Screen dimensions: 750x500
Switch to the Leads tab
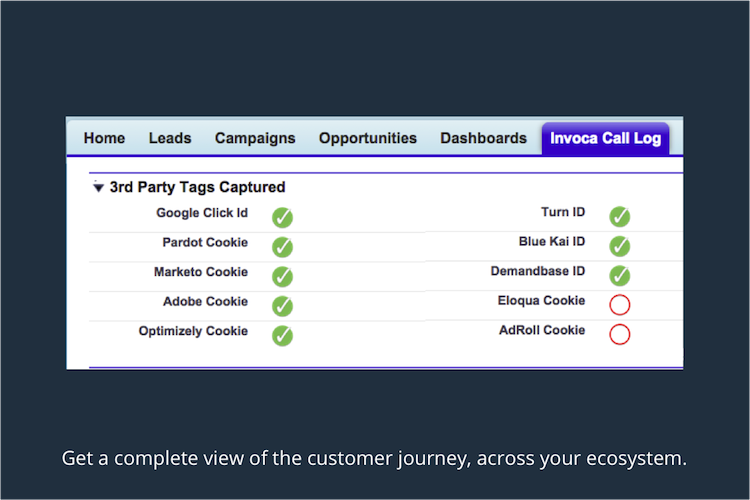170,138
